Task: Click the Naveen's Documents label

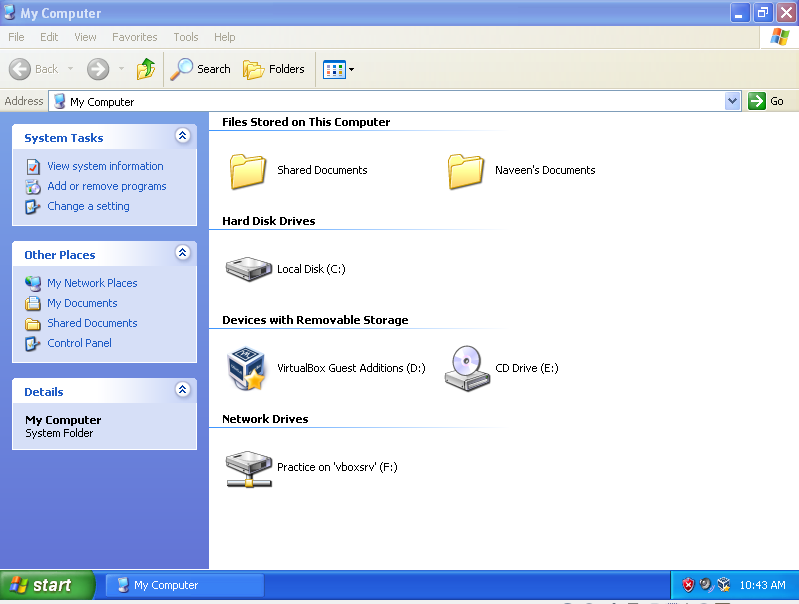Action: pos(545,170)
